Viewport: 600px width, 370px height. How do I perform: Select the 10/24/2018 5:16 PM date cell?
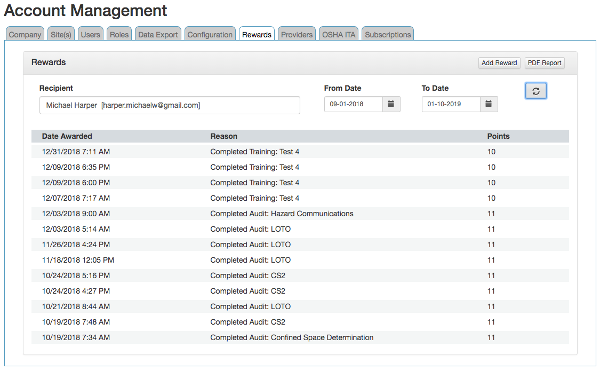click(x=76, y=275)
